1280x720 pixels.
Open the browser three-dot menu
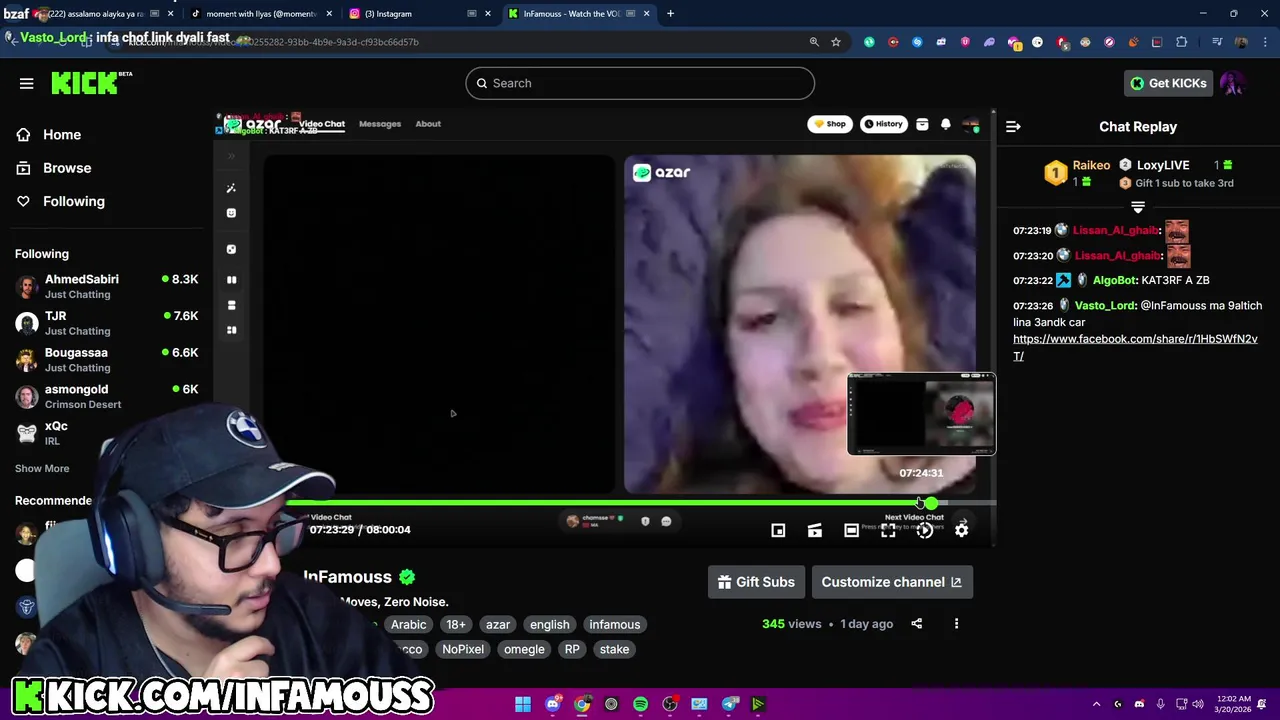[1265, 42]
